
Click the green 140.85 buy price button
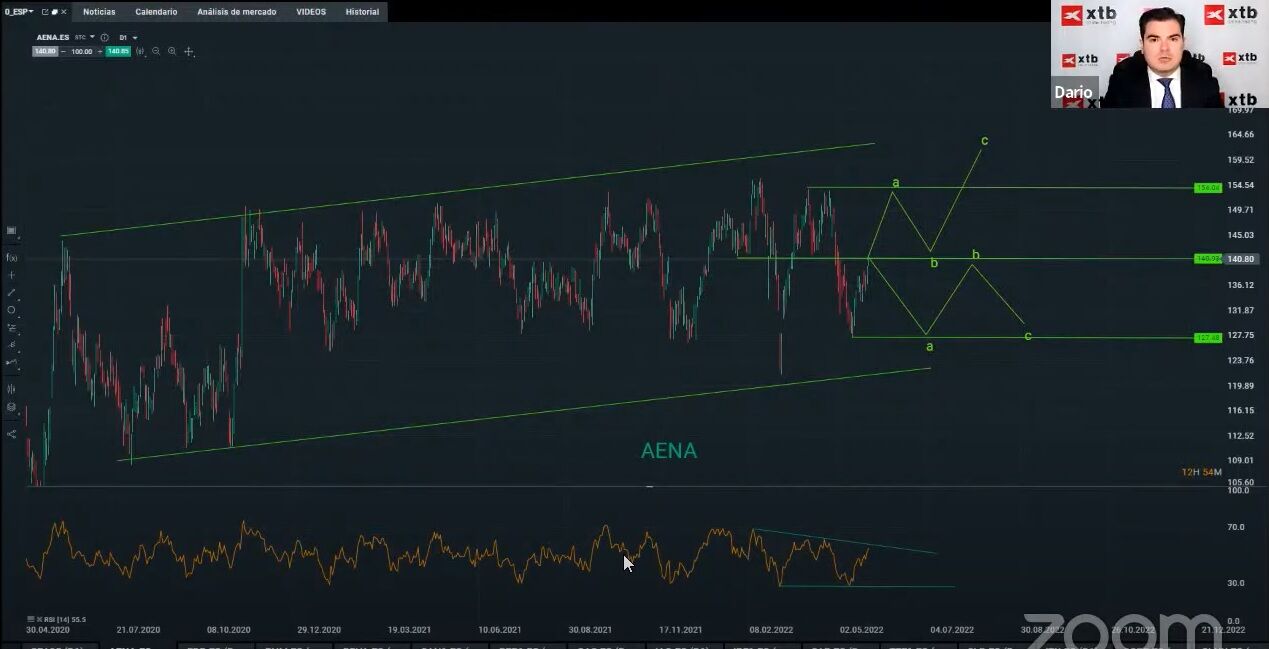pos(118,51)
